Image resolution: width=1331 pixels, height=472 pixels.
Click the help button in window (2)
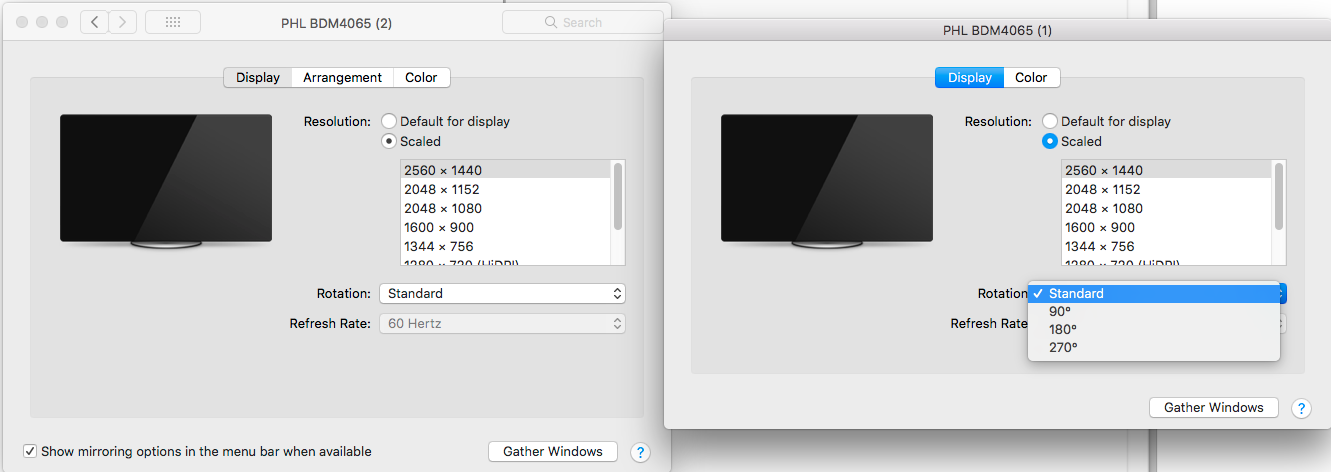tap(641, 452)
